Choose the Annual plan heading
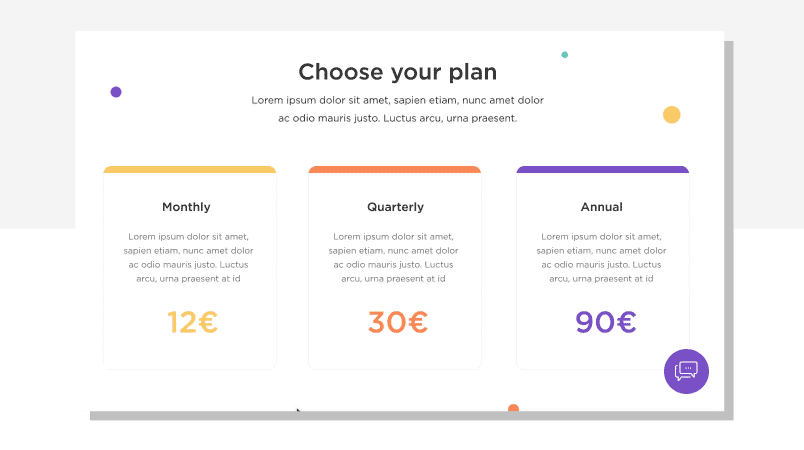 point(601,207)
